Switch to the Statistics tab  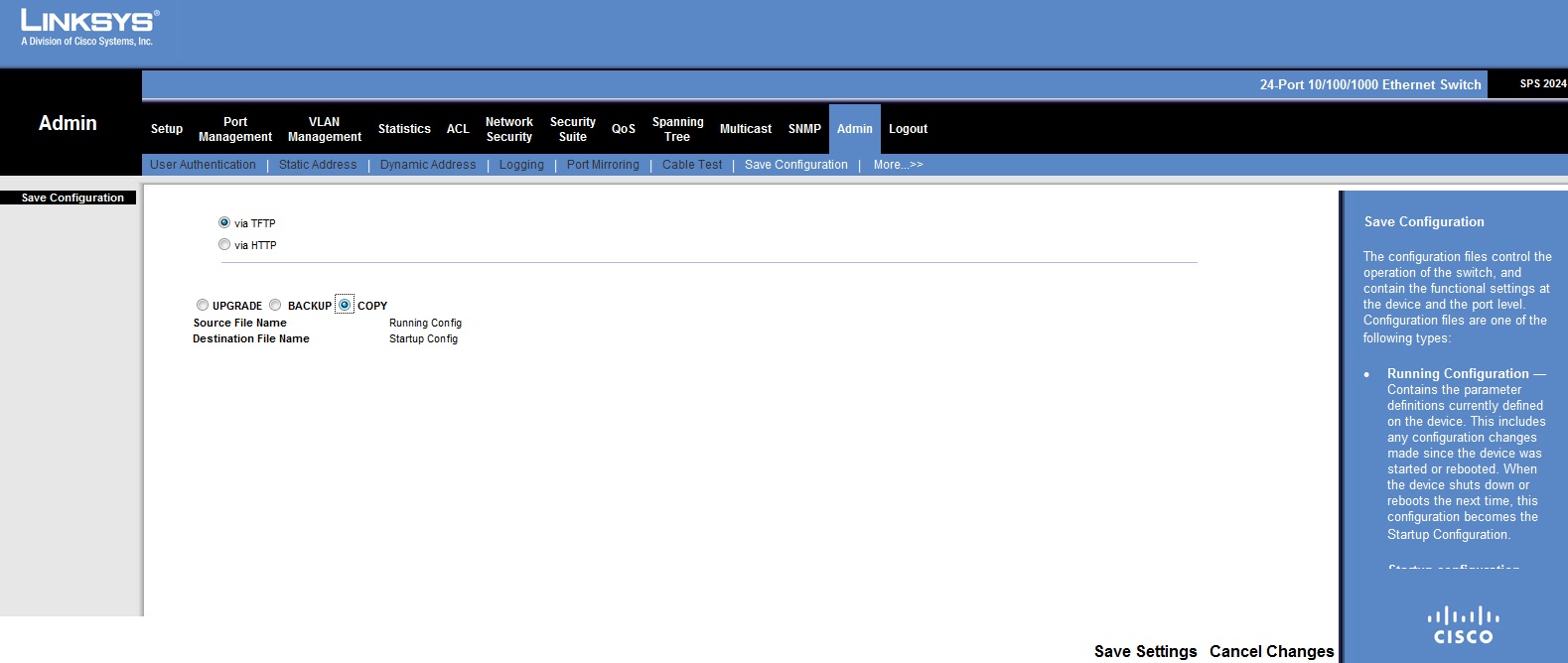pyautogui.click(x=404, y=129)
